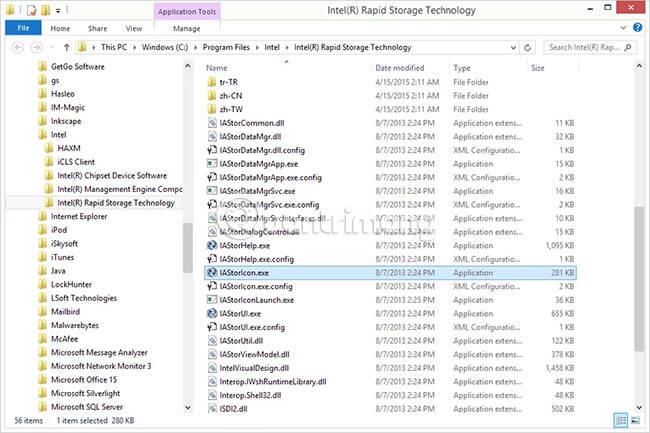Click the IAStorUI.exe application icon
This screenshot has width=650, height=433.
tap(212, 313)
